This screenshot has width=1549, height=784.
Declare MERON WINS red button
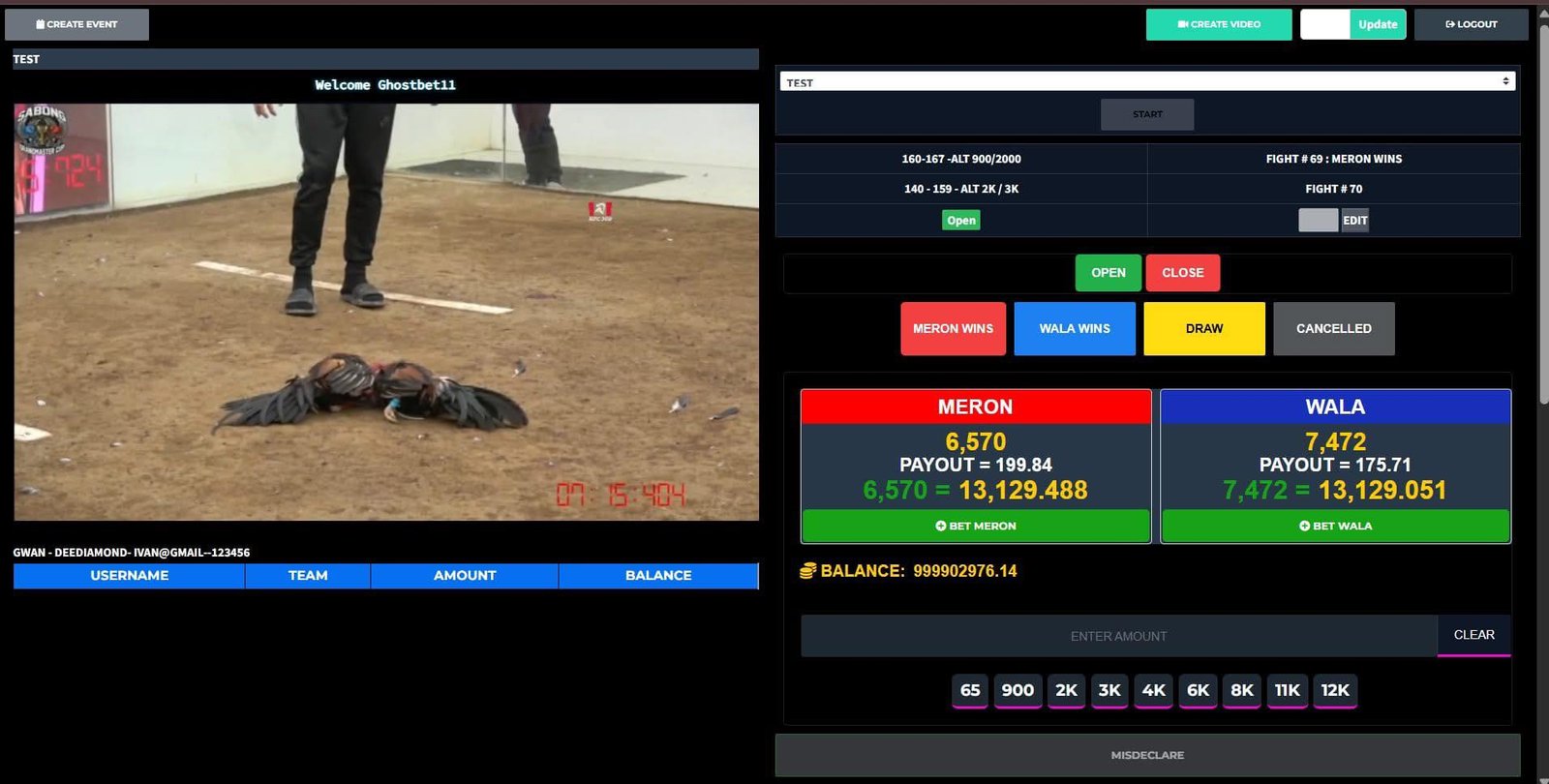[x=953, y=329]
